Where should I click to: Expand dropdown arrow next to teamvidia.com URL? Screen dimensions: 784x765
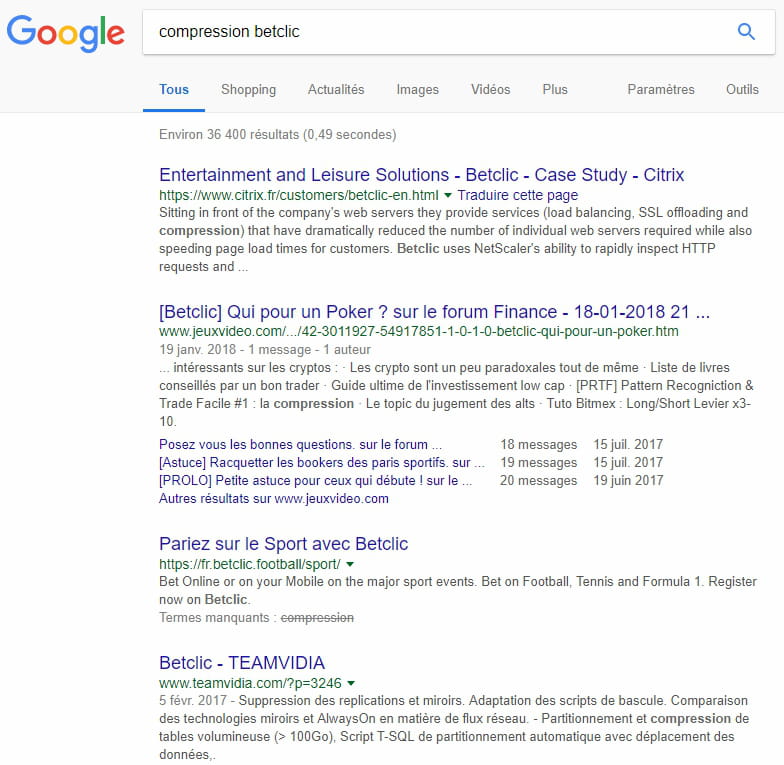(351, 683)
